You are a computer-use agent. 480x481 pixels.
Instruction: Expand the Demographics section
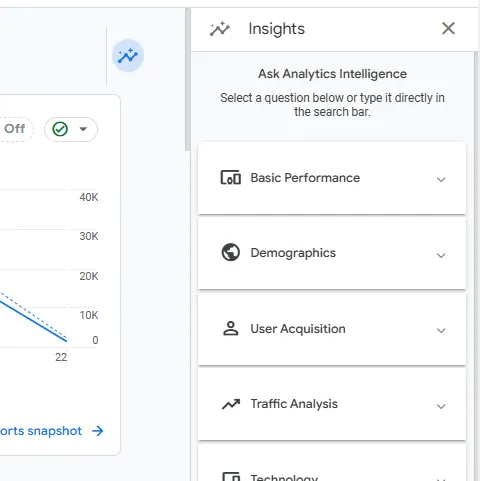click(441, 255)
